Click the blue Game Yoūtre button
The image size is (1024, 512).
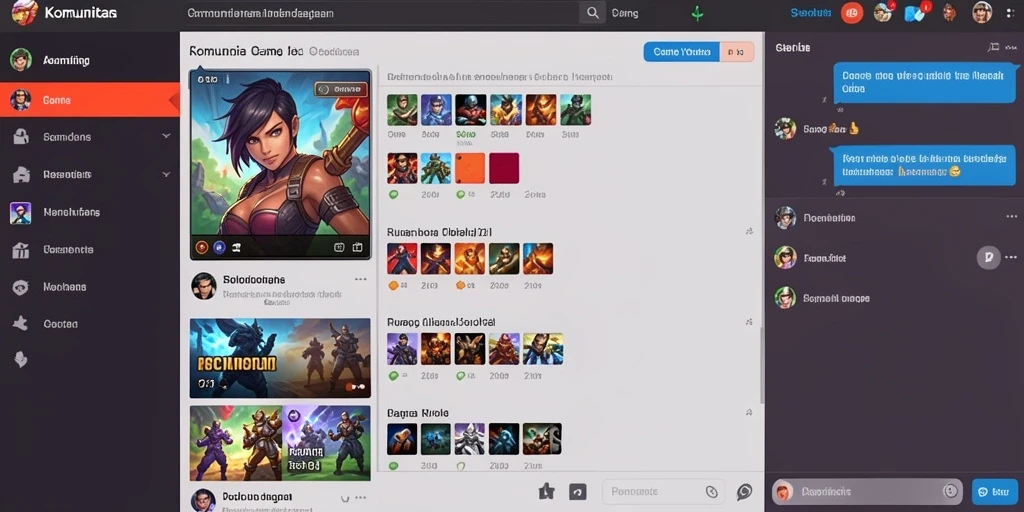[682, 52]
